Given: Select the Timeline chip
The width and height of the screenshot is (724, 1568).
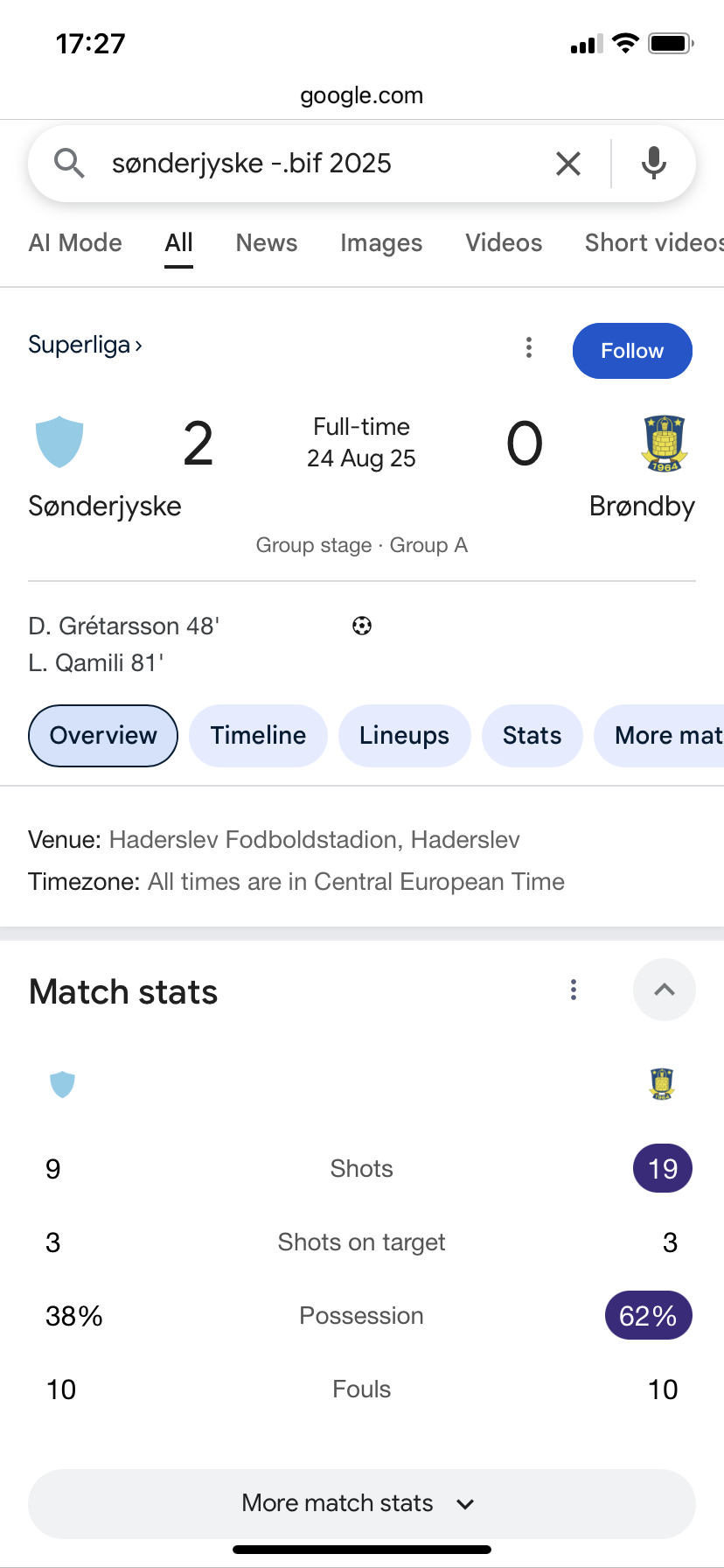Looking at the screenshot, I should coord(258,736).
